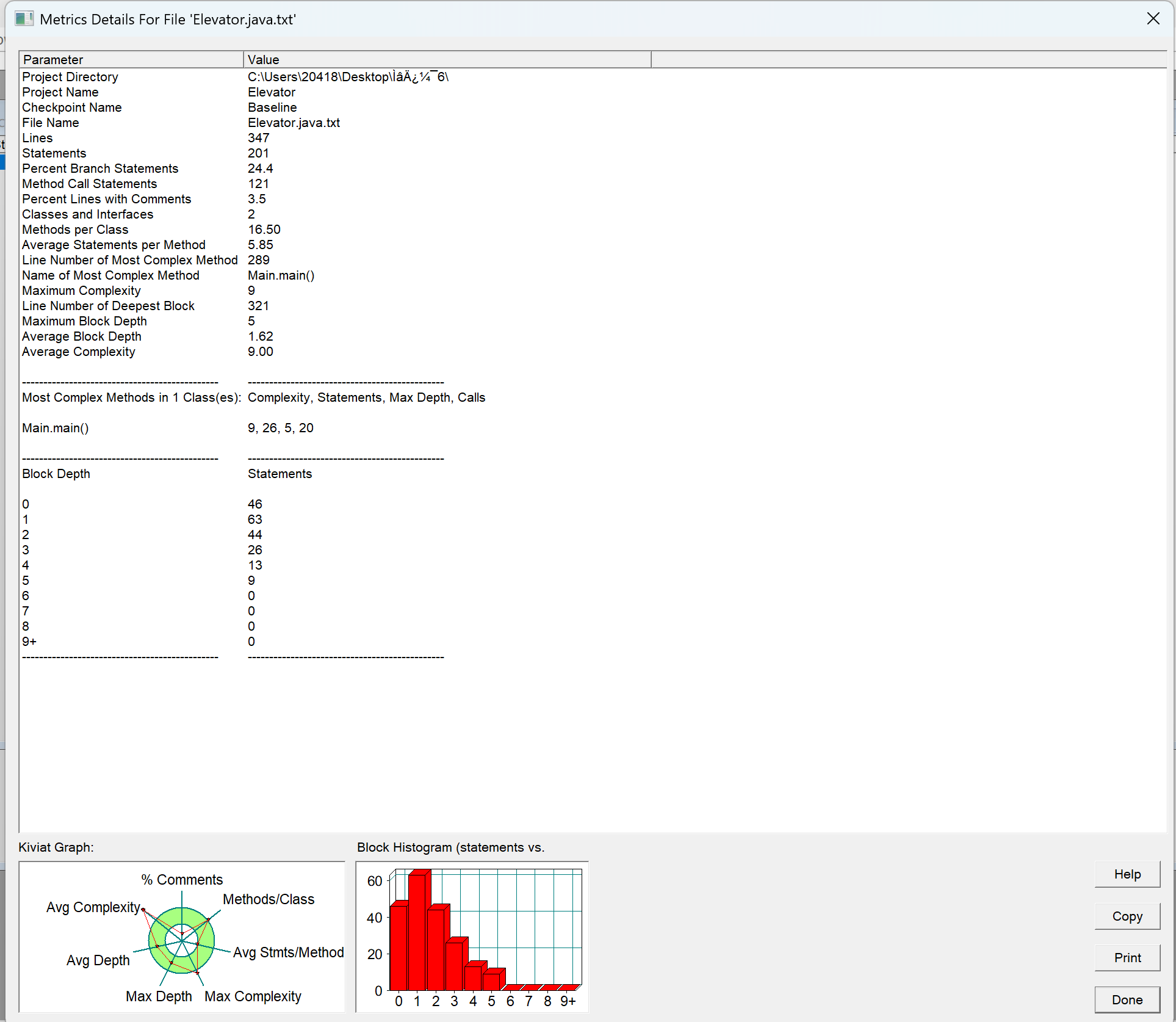Screen dimensions: 1176x1022
Task: Select the Maximum Complexity parameter row
Action: pos(81,291)
